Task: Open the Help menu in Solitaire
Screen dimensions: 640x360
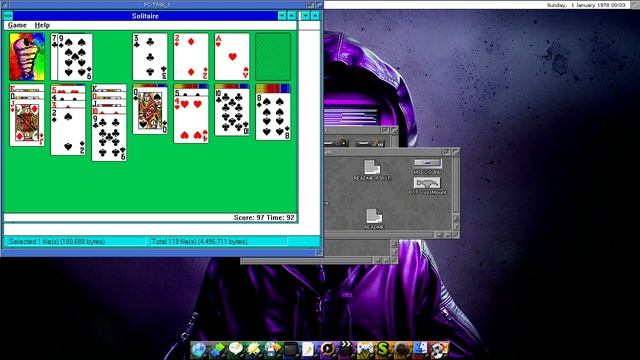Action: coord(42,25)
